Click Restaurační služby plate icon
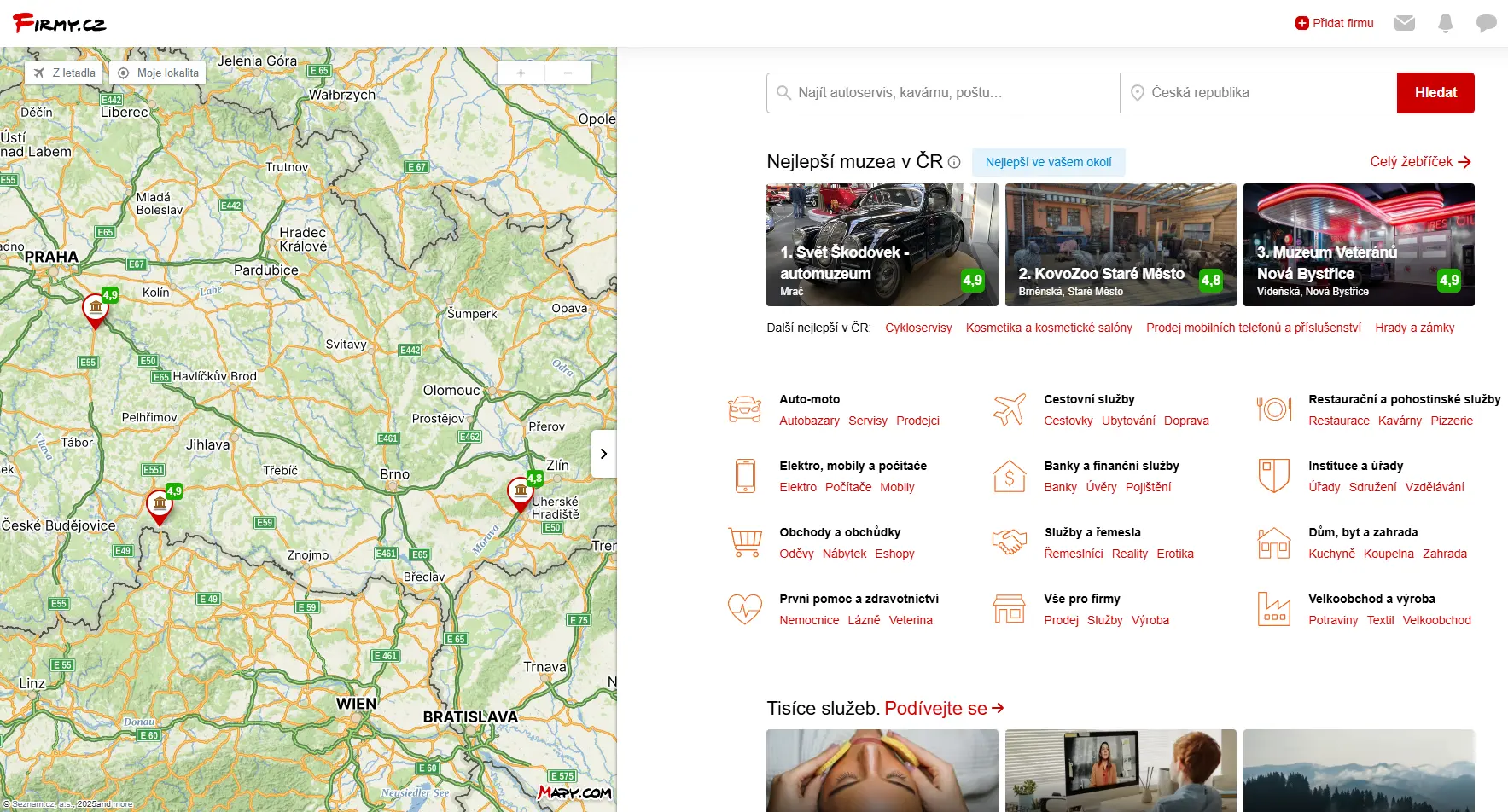1508x812 pixels. tap(1273, 409)
